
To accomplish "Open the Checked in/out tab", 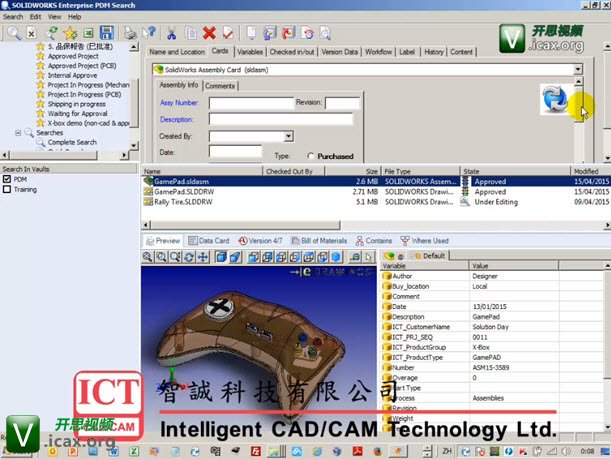I will [292, 52].
